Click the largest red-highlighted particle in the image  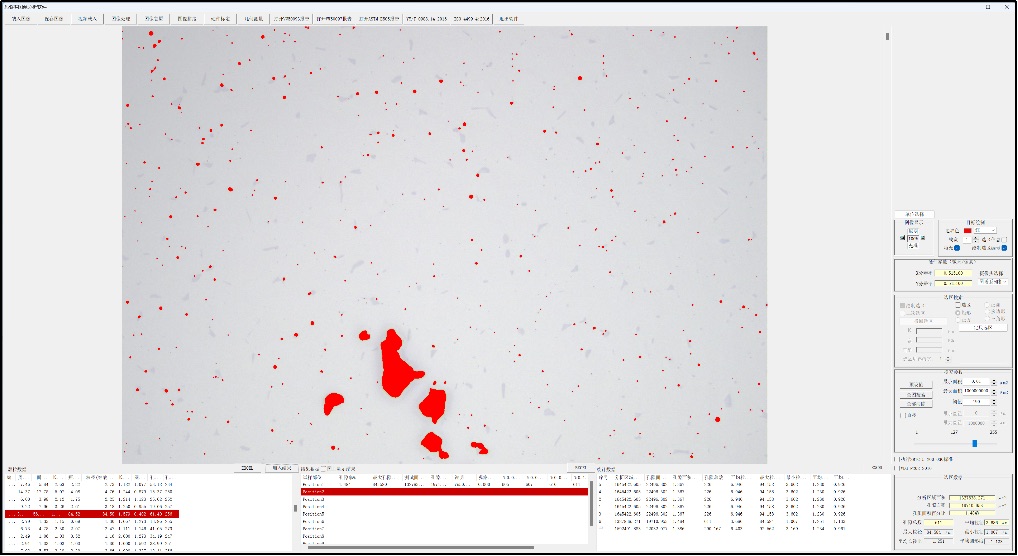pyautogui.click(x=398, y=364)
